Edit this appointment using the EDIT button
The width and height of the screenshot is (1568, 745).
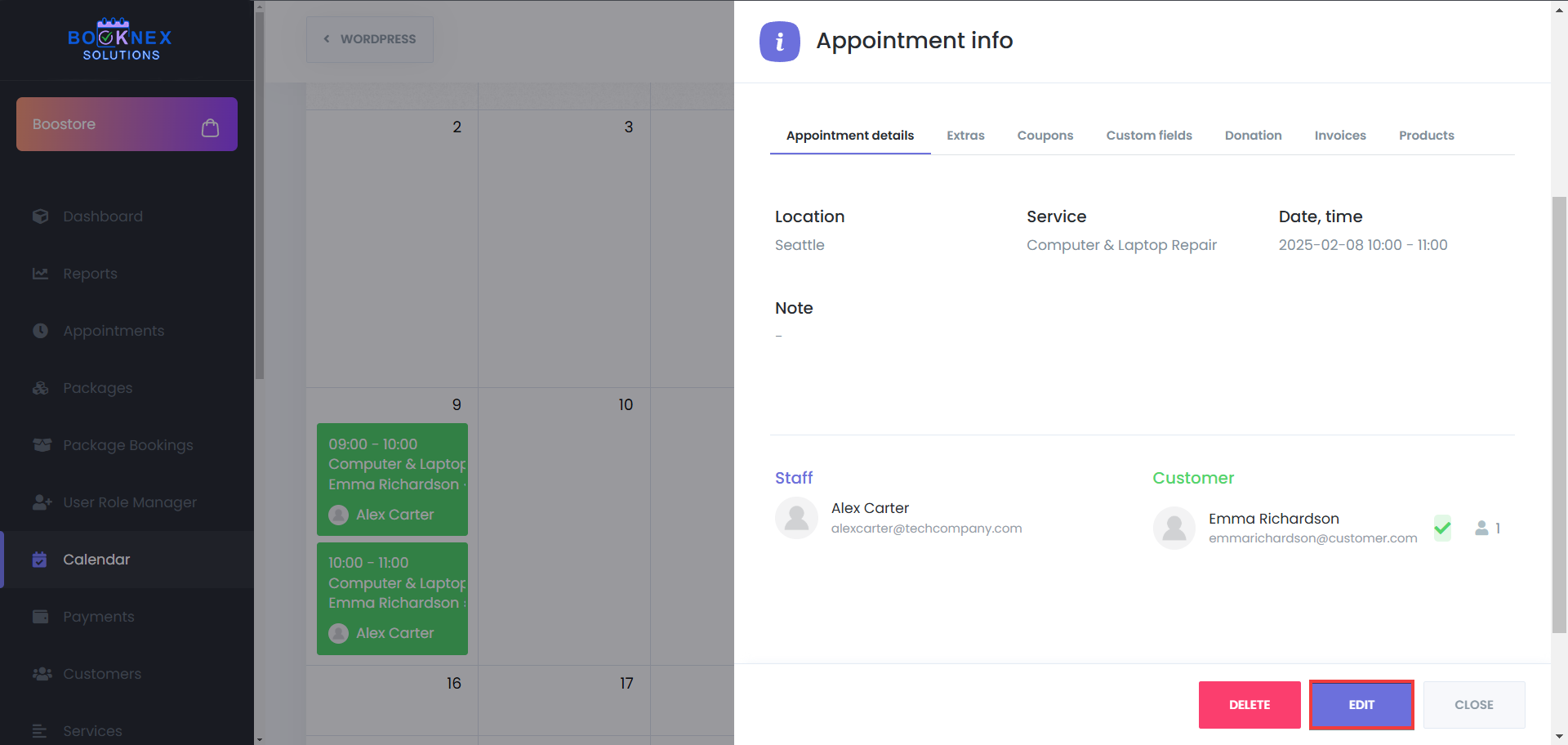pyautogui.click(x=1361, y=704)
